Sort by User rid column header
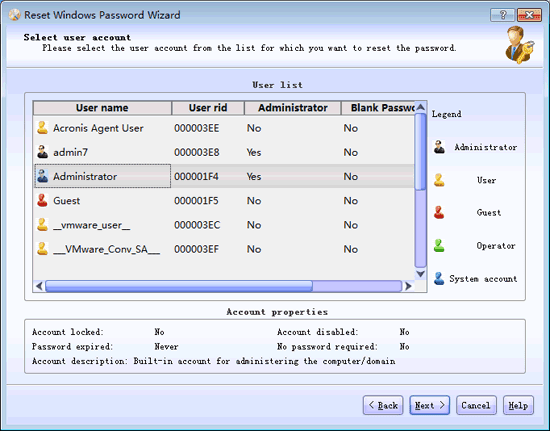The image size is (550, 431). pyautogui.click(x=208, y=108)
